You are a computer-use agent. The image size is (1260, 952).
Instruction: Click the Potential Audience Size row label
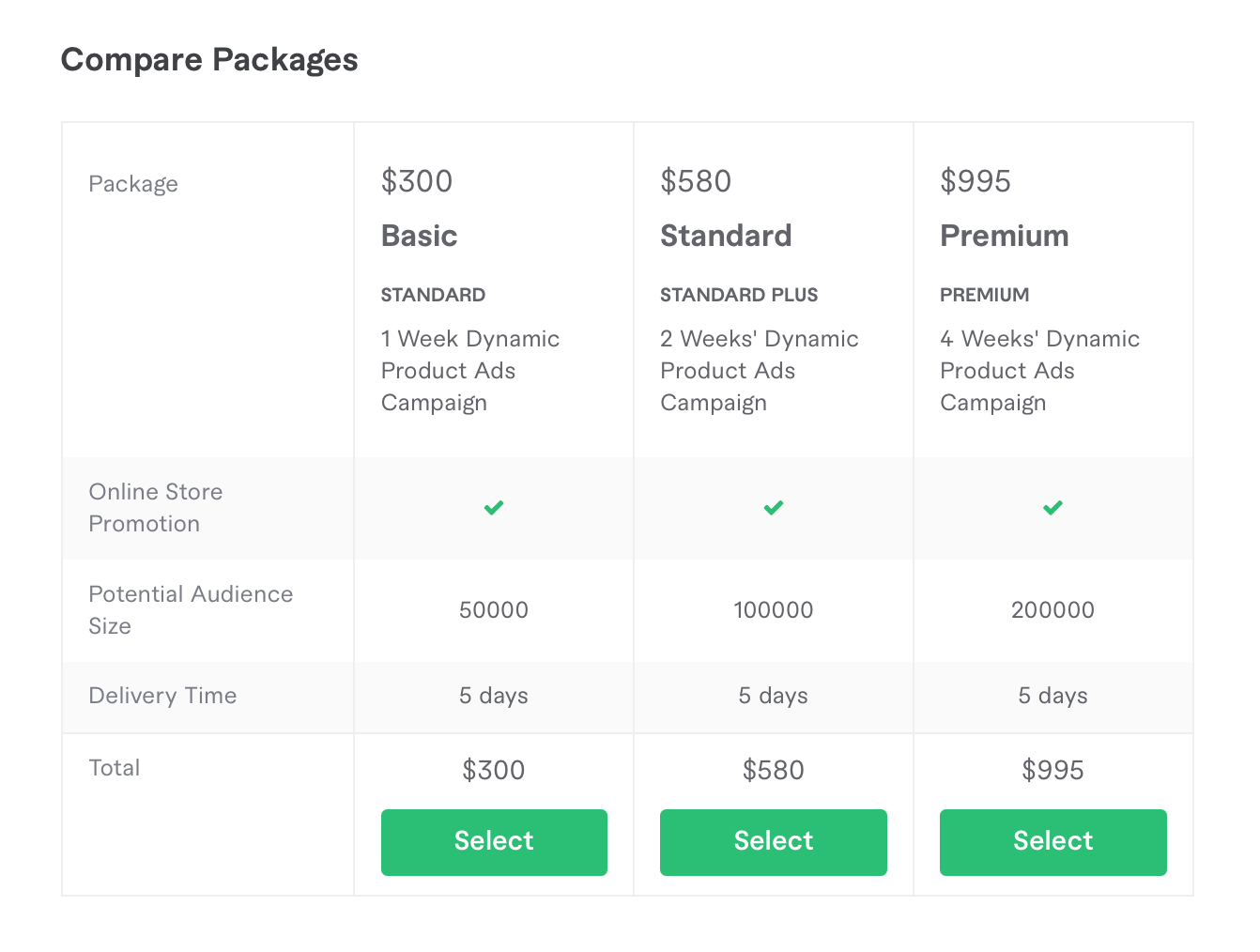191,610
